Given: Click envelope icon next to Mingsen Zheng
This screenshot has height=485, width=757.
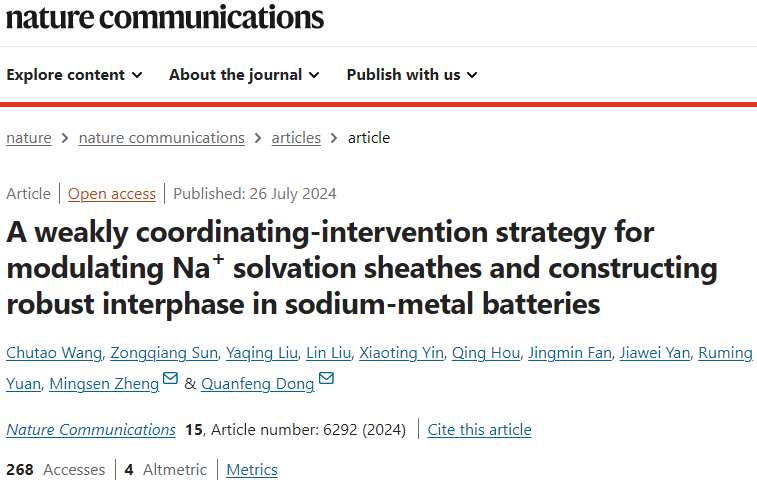Looking at the screenshot, I should 170,378.
